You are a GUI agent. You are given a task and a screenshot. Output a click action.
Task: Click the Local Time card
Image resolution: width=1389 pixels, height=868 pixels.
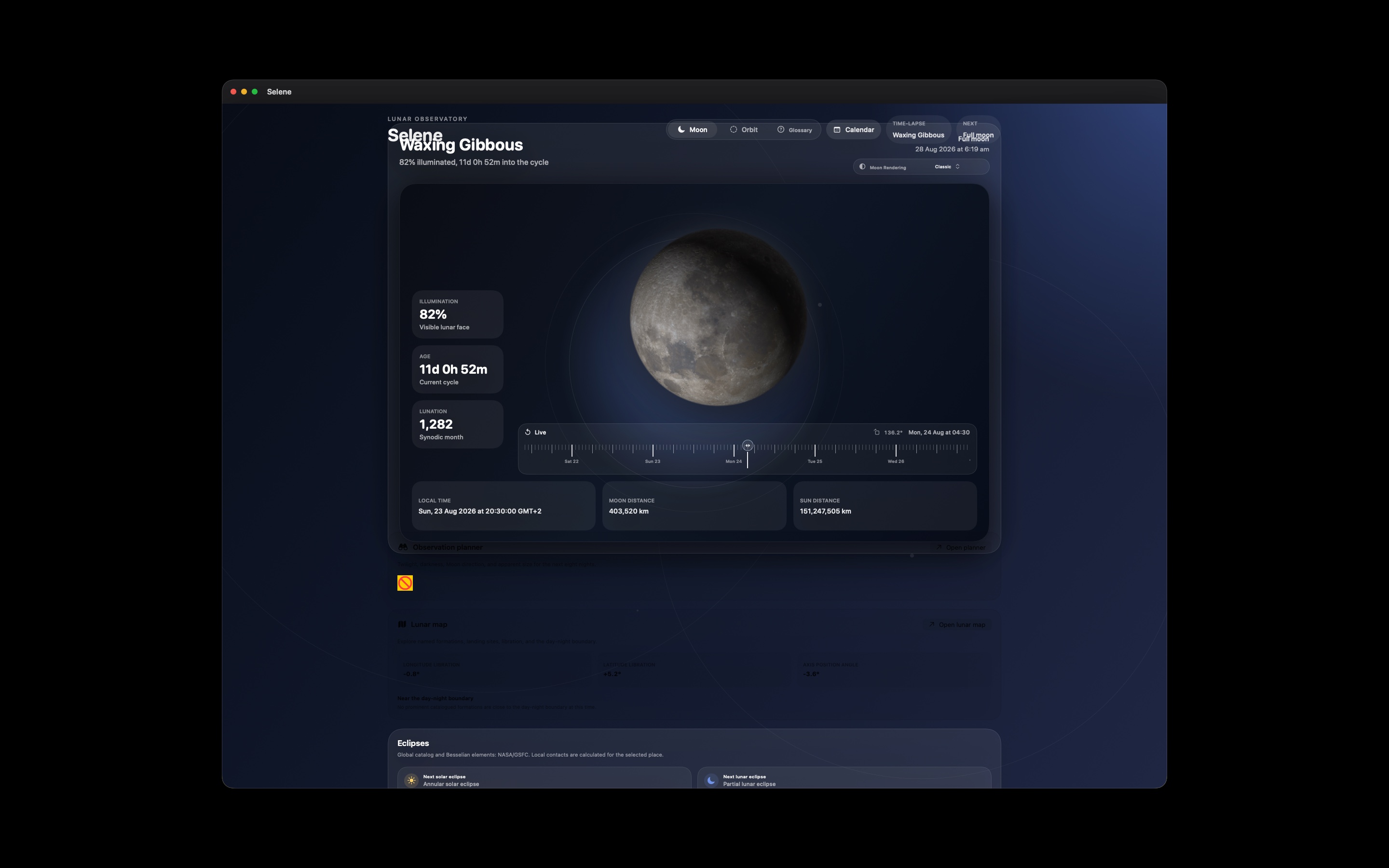pos(504,506)
